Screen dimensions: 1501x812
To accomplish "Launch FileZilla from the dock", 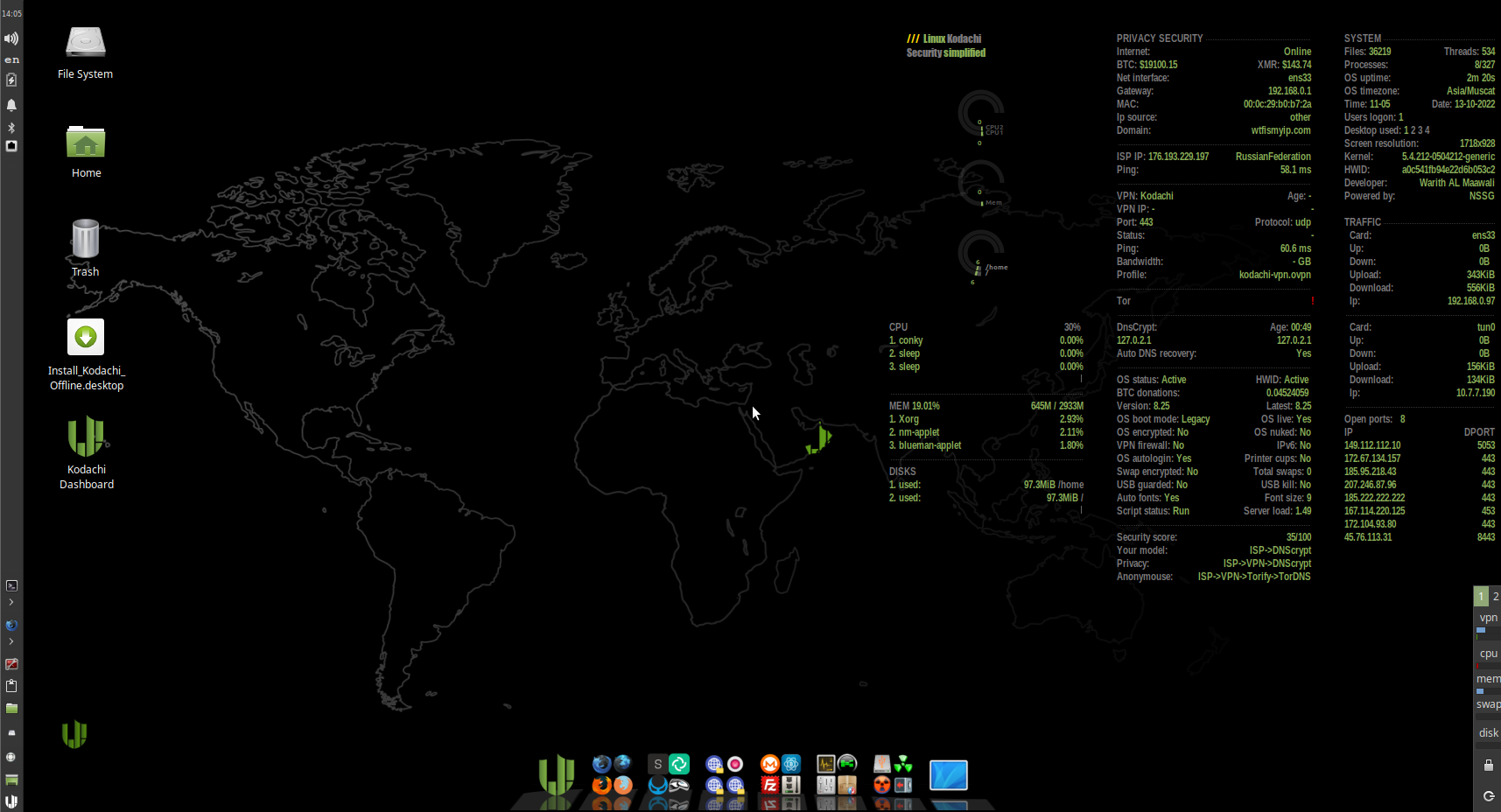I will click(770, 785).
